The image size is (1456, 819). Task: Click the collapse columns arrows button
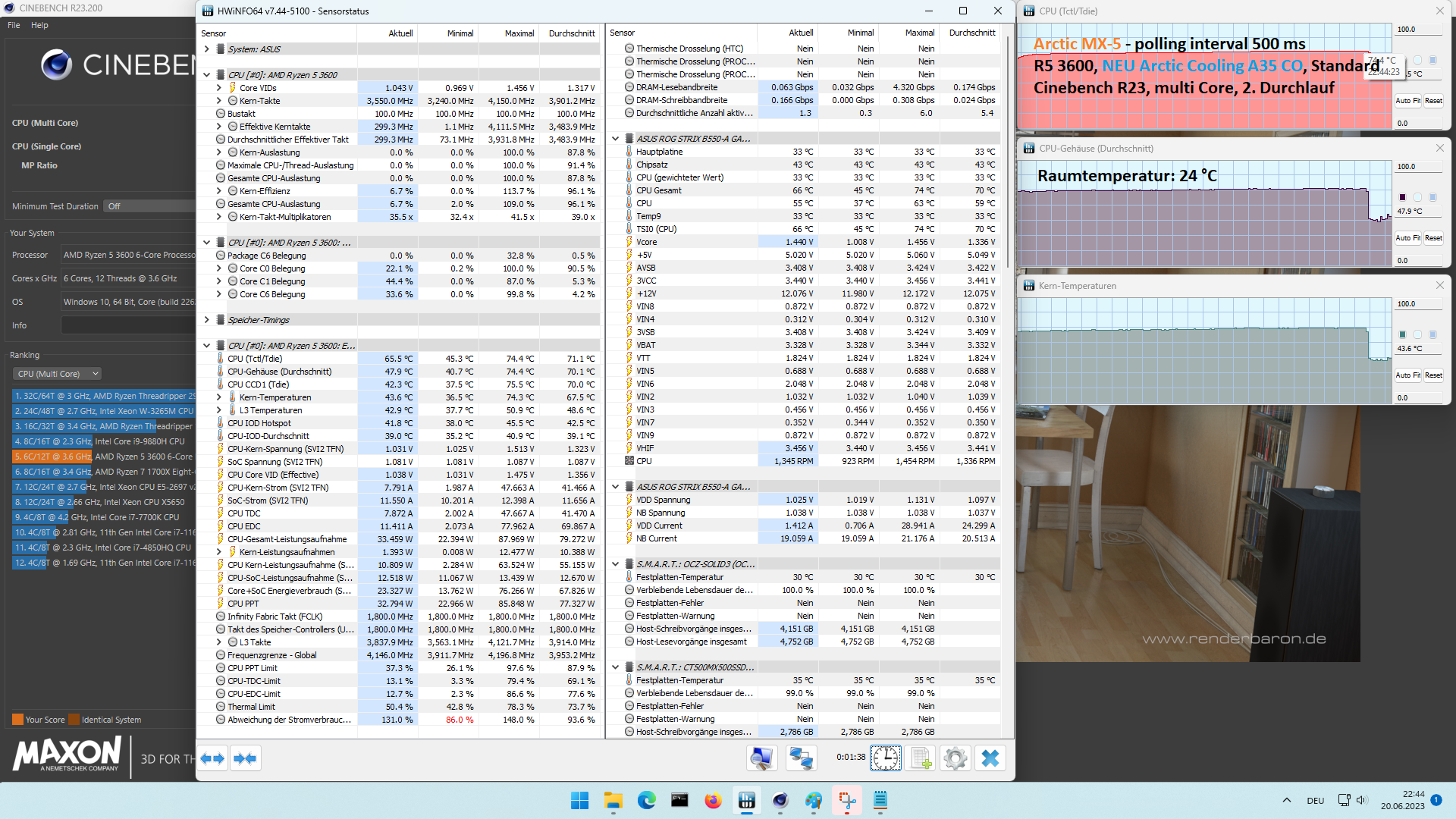(x=245, y=758)
